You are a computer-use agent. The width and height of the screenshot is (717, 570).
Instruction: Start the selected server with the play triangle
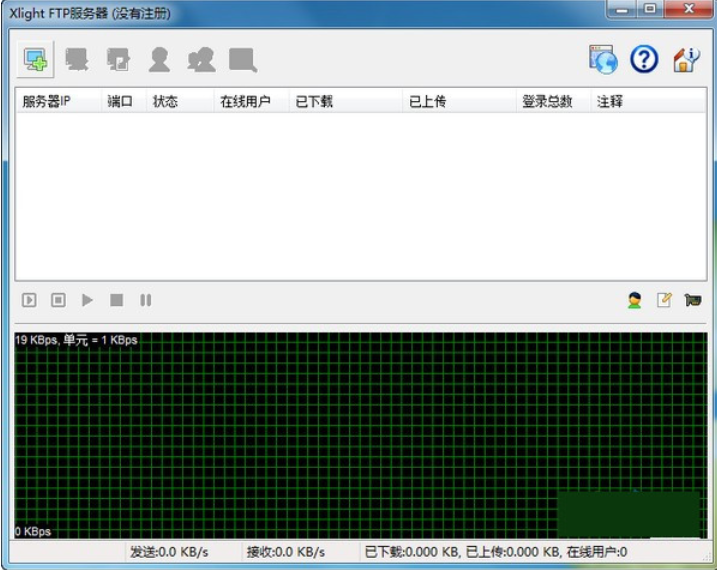tap(87, 300)
